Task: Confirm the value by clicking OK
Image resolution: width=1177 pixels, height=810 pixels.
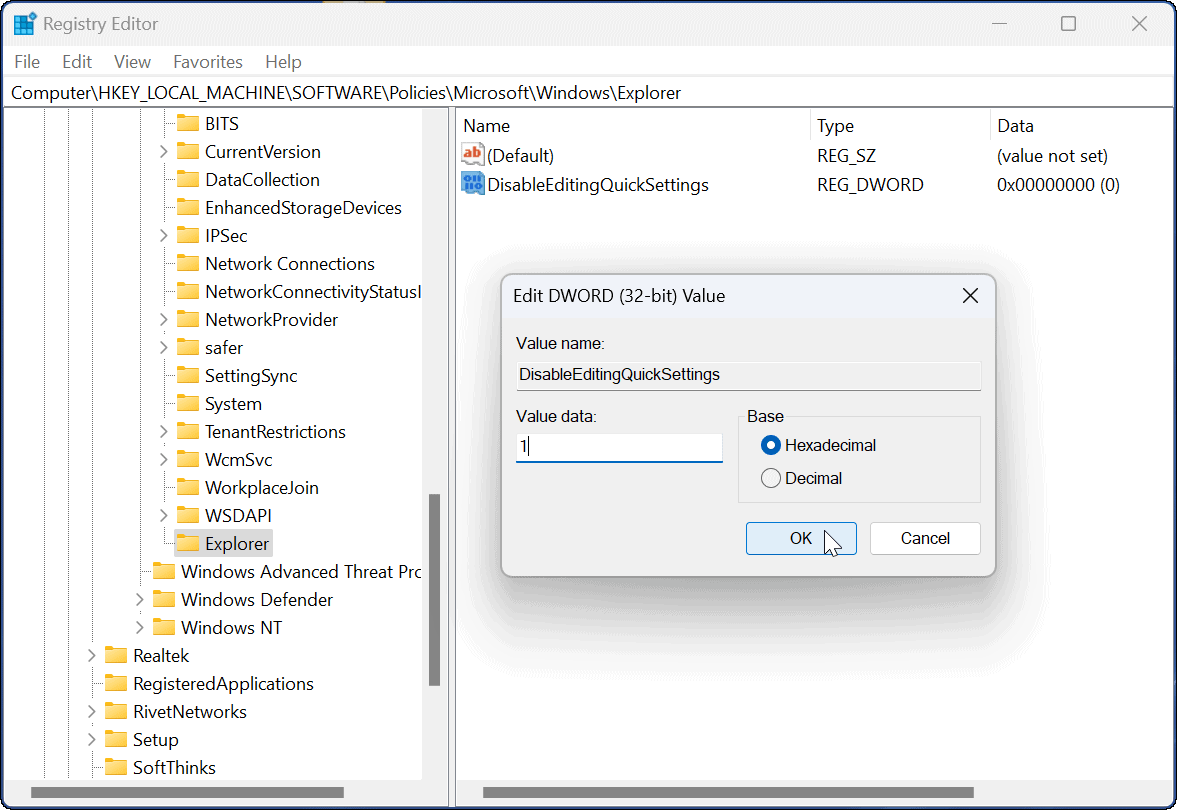Action: tap(801, 538)
